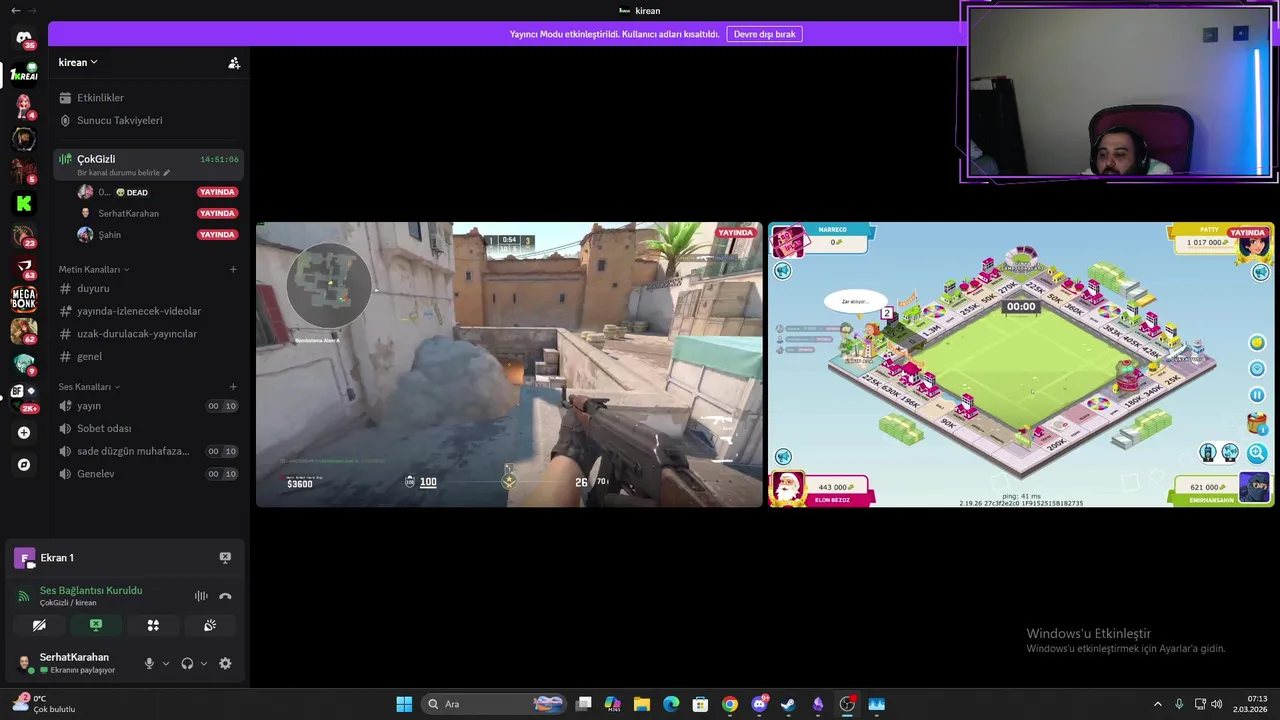
Task: Open the Etkinlikler events item
Action: (x=148, y=98)
